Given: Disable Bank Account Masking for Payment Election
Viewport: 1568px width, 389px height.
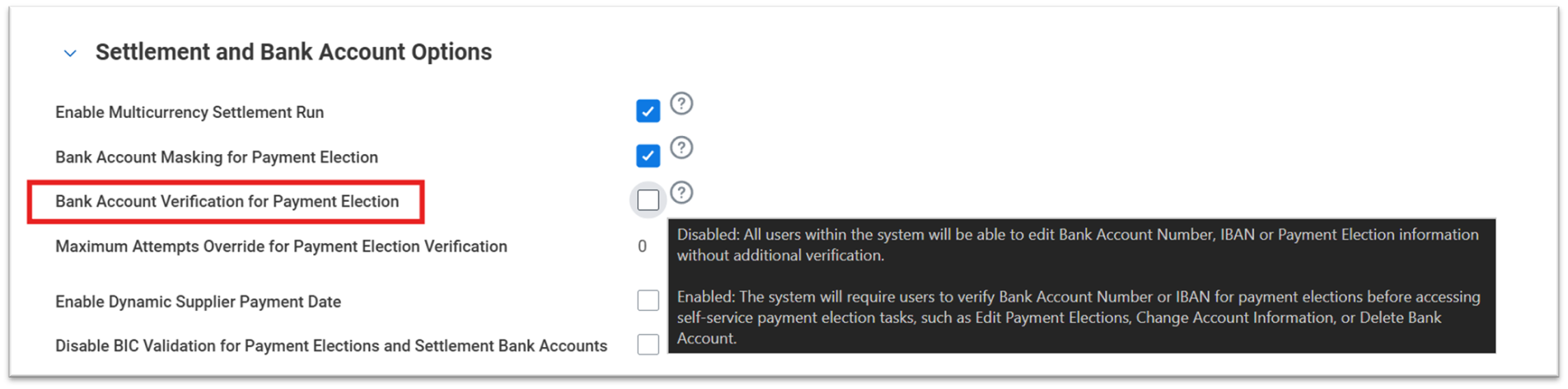Looking at the screenshot, I should 648,156.
